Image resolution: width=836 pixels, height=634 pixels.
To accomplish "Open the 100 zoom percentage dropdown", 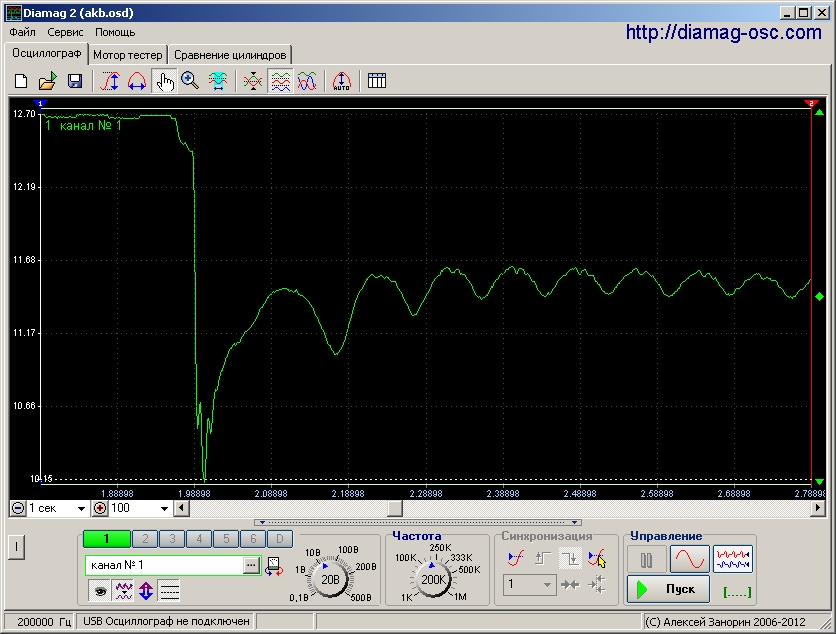I will (x=164, y=509).
